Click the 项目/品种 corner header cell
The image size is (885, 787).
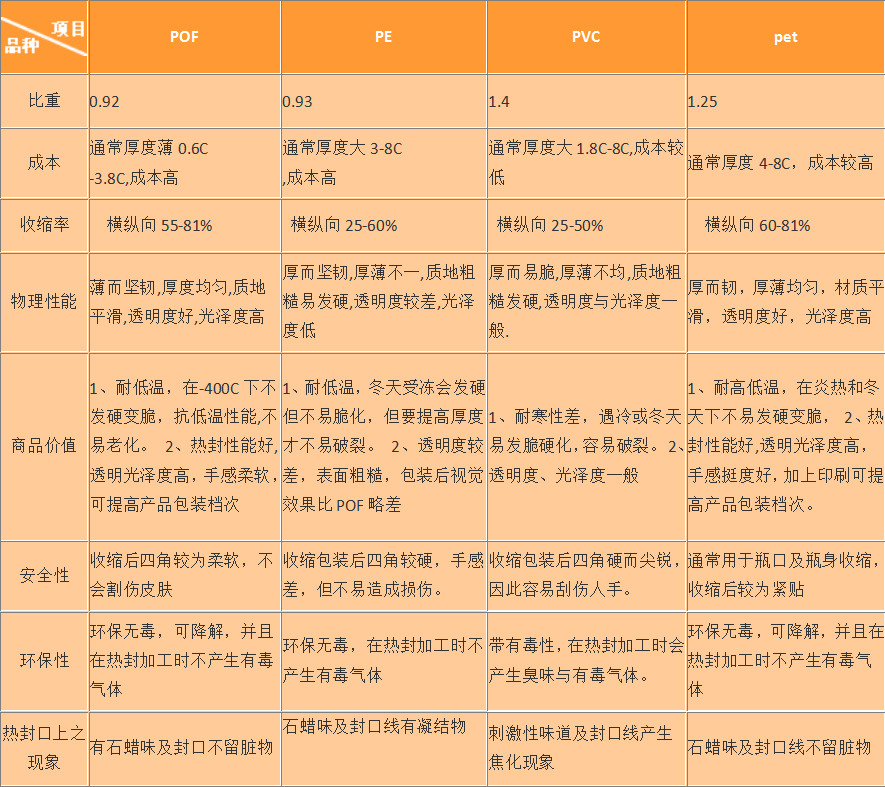tap(44, 37)
